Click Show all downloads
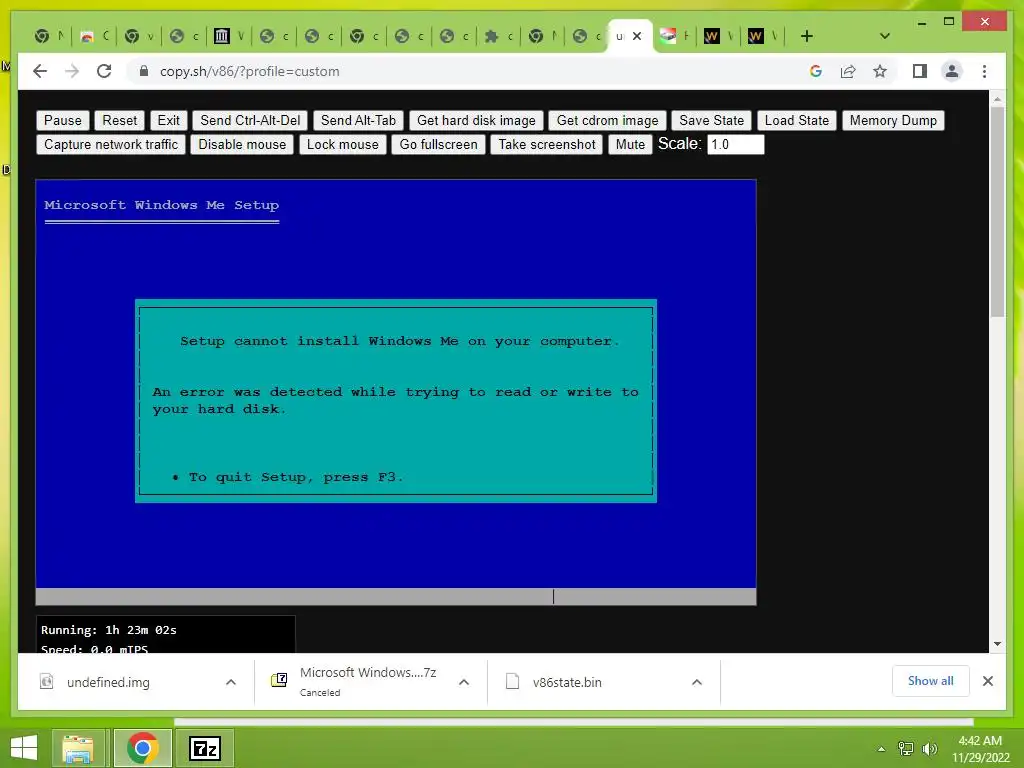 (x=931, y=680)
